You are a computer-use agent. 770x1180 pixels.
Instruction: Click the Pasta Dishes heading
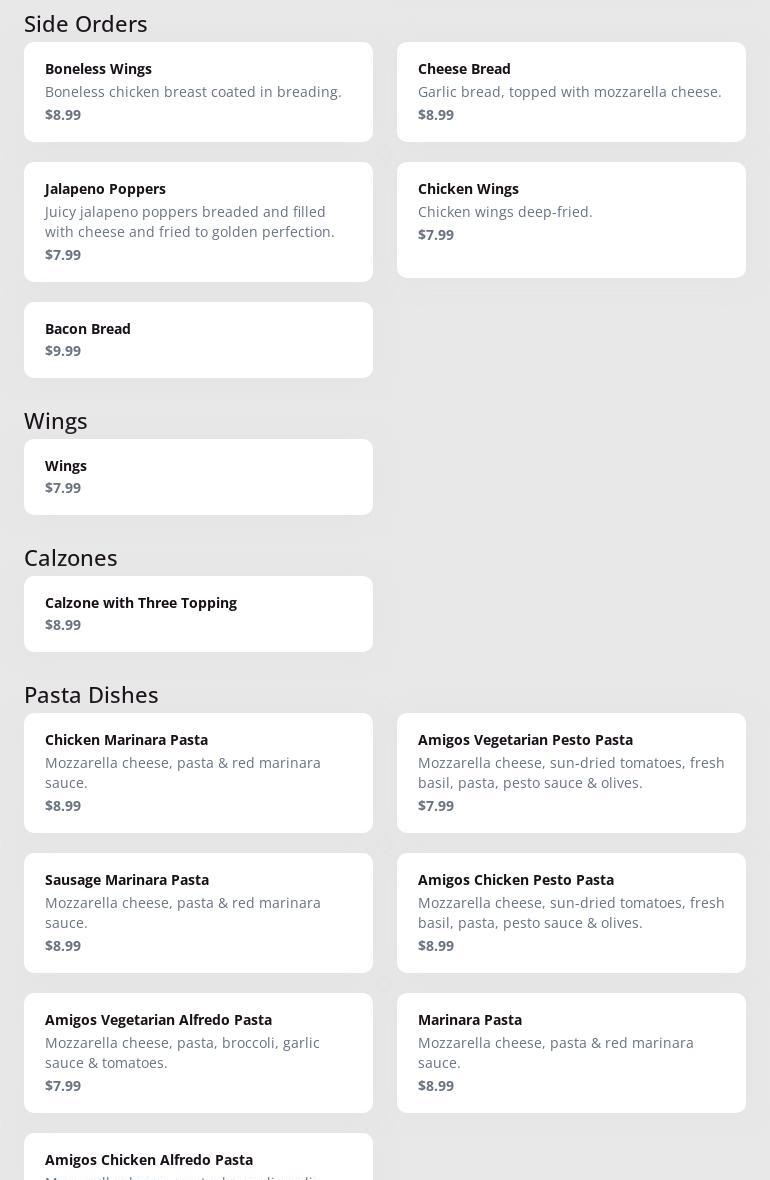pyautogui.click(x=91, y=694)
